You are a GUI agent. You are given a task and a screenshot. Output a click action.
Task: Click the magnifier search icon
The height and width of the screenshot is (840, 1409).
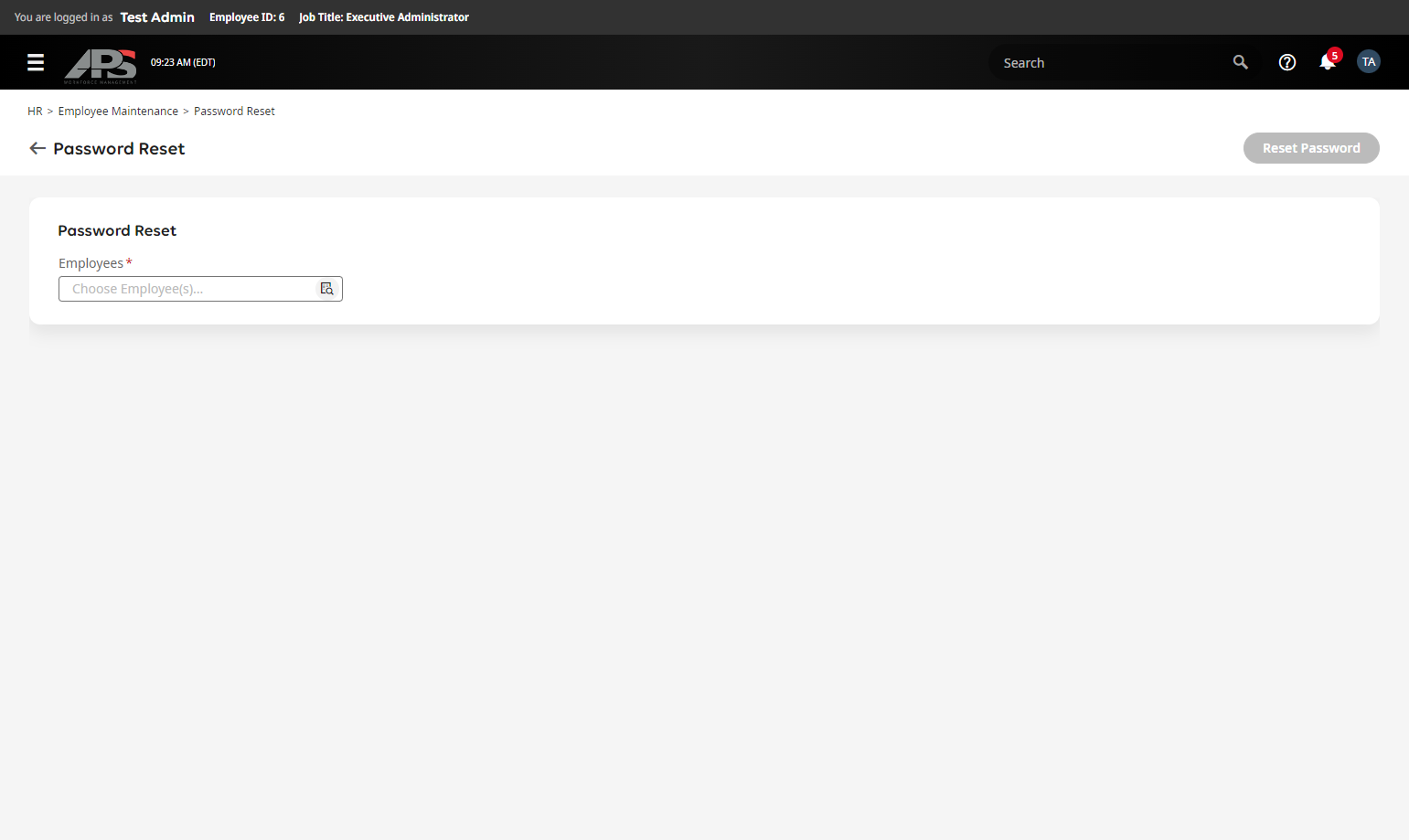[1240, 62]
